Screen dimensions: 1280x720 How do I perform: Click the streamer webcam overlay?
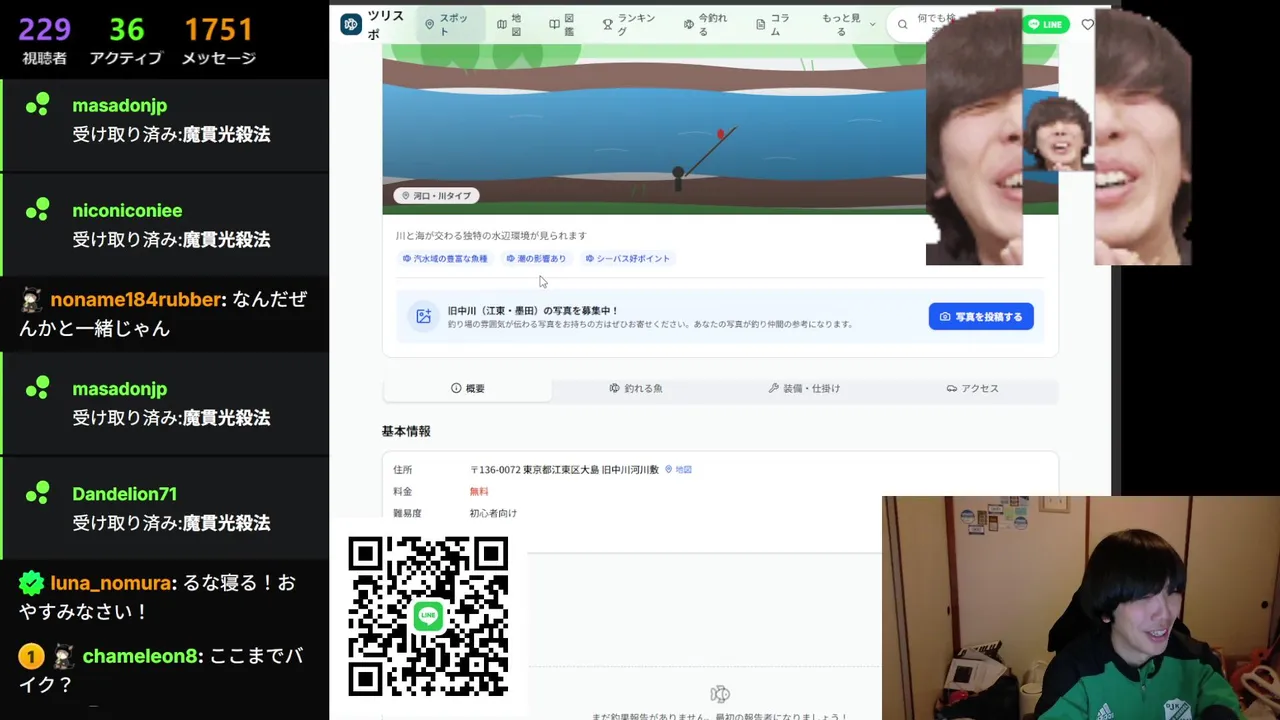(1081, 608)
